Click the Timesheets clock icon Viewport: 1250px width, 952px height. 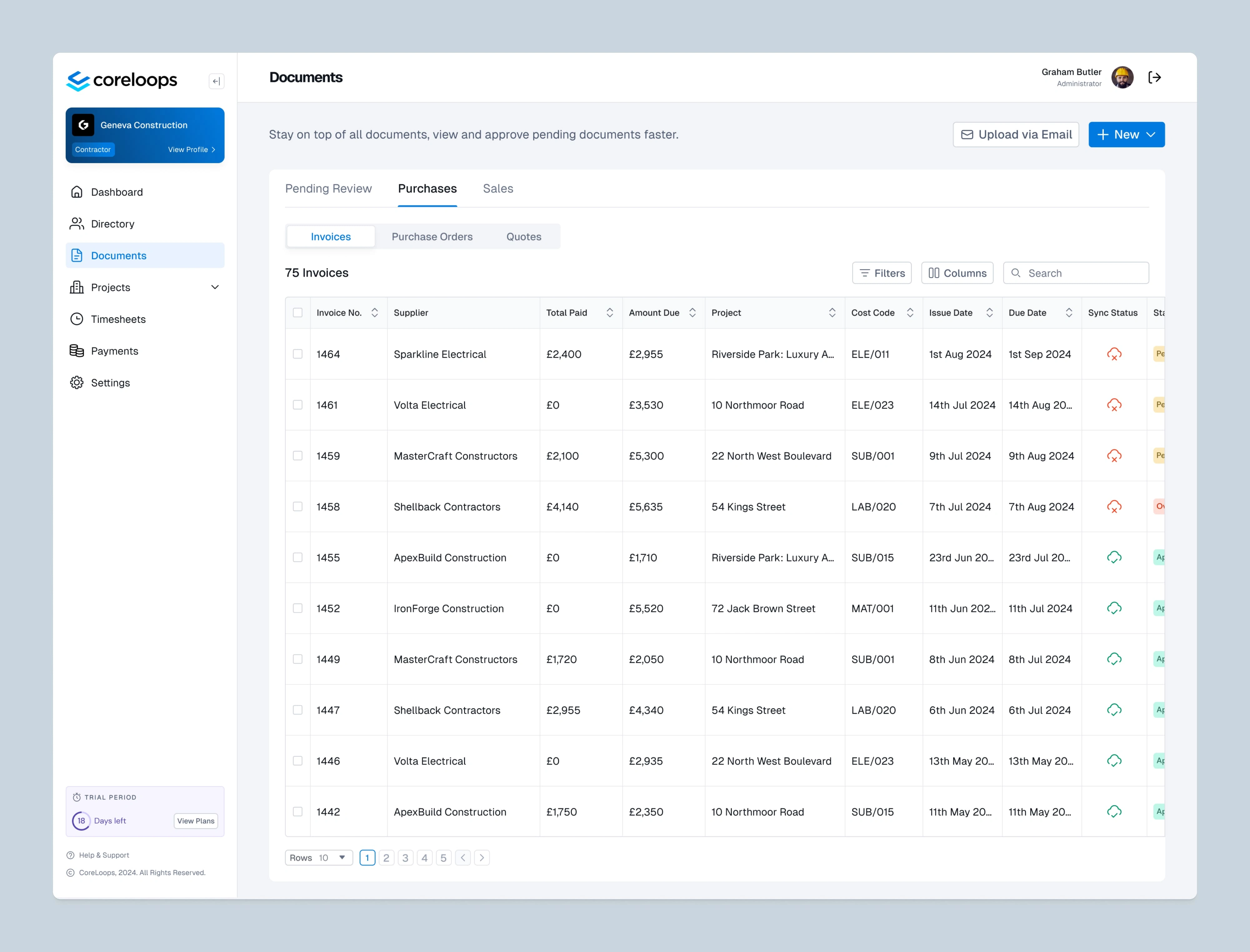pos(77,319)
